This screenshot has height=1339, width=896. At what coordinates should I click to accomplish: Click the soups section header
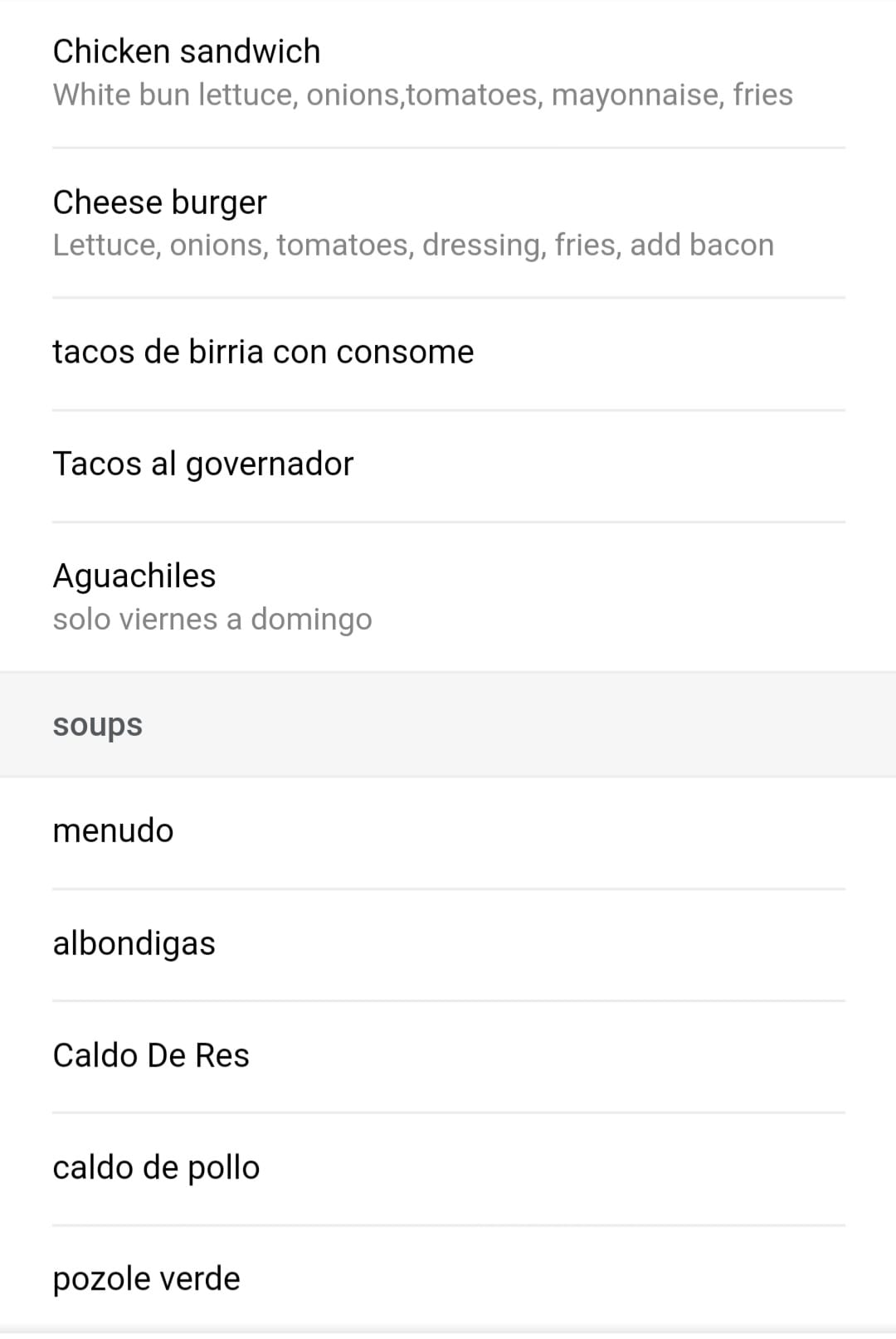98,725
